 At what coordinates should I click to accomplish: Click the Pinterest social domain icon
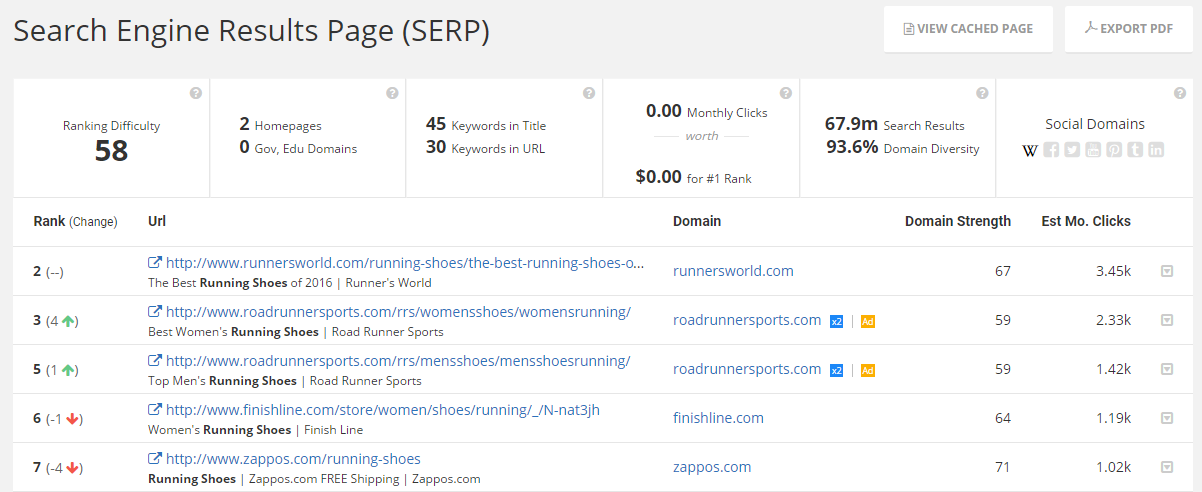click(x=1114, y=150)
